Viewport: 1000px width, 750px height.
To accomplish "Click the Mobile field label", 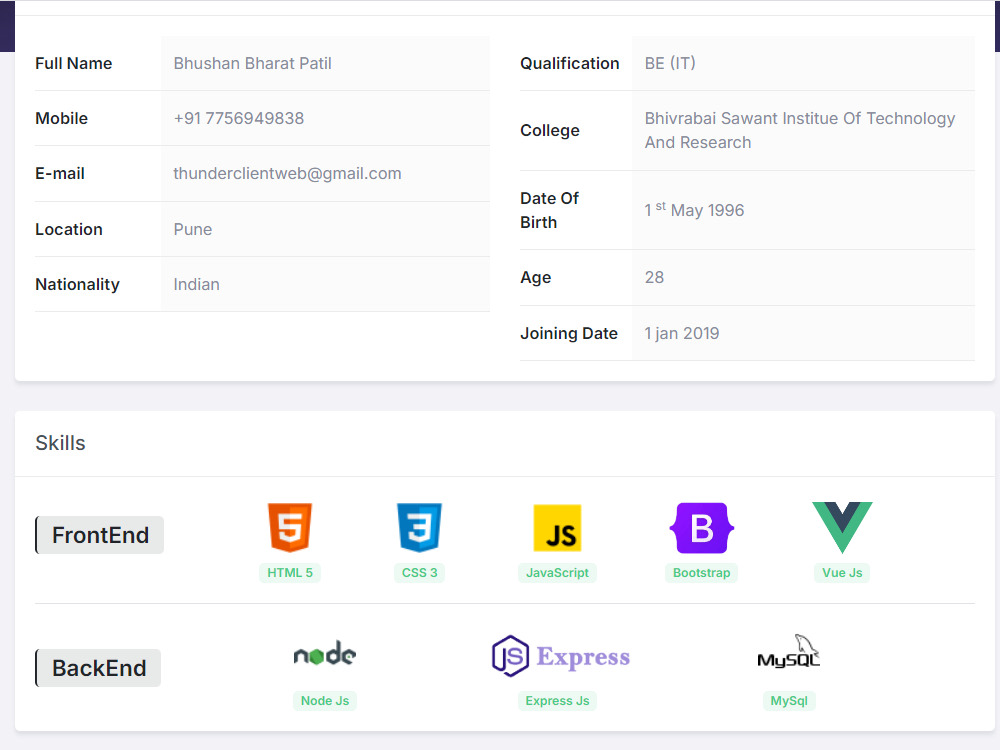I will (x=61, y=118).
